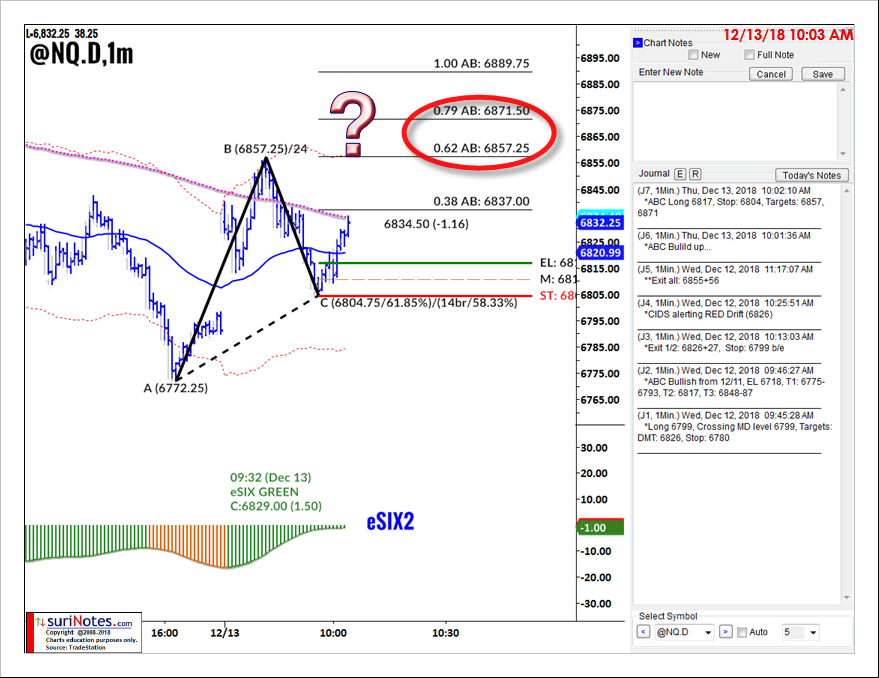Save the new chart note
Viewport: 879px width, 678px height.
[823, 73]
